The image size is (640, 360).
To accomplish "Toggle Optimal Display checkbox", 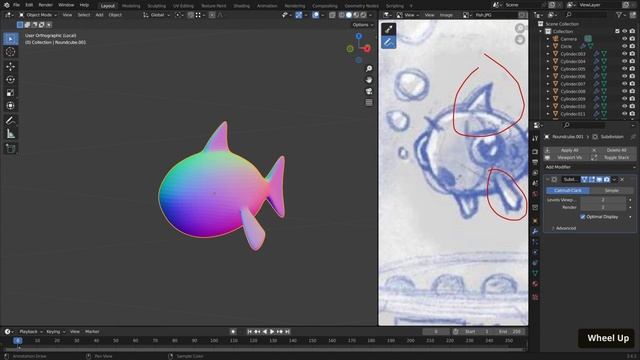I will point(583,217).
